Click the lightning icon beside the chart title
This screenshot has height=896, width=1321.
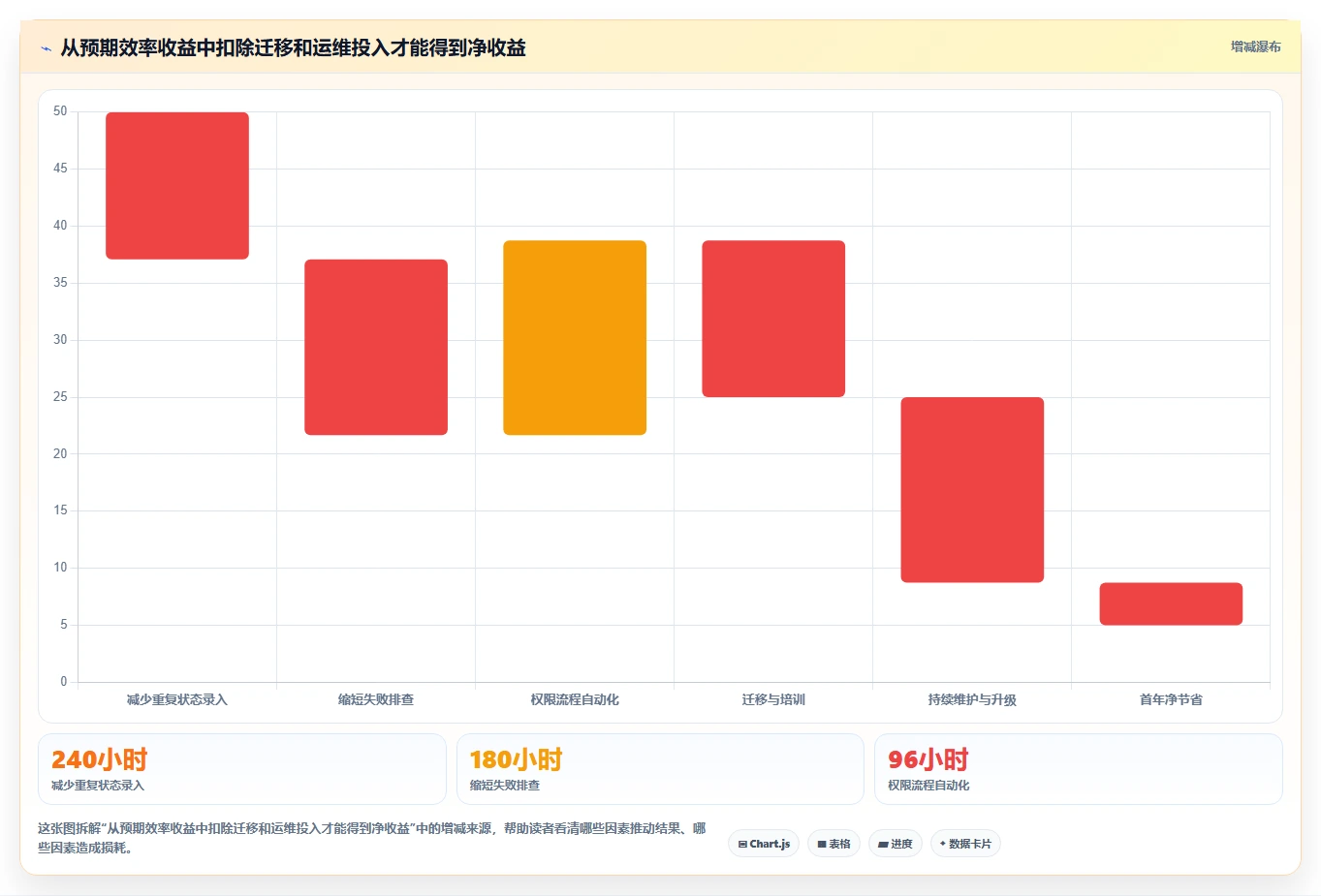pos(46,48)
